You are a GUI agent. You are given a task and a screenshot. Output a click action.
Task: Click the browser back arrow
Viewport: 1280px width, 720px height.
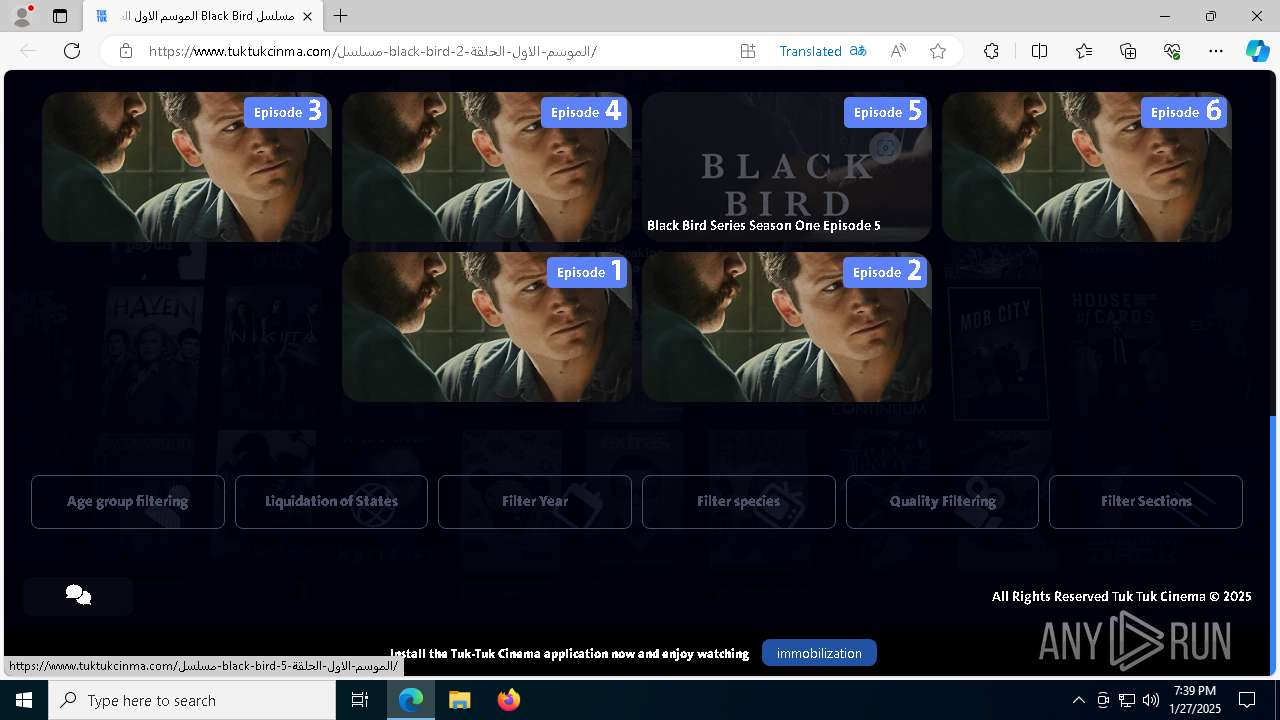pyautogui.click(x=28, y=51)
